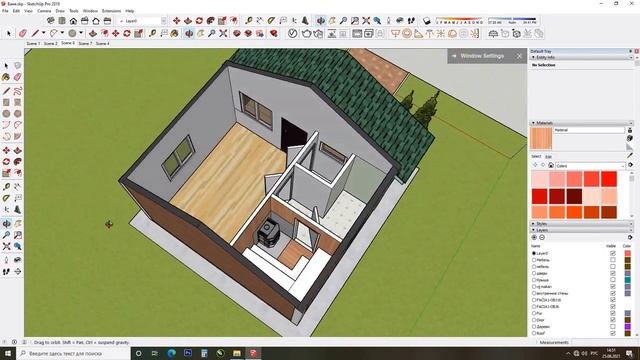Collapse the Layers panel header
Viewport: 640px width, 360px height.
582,230
